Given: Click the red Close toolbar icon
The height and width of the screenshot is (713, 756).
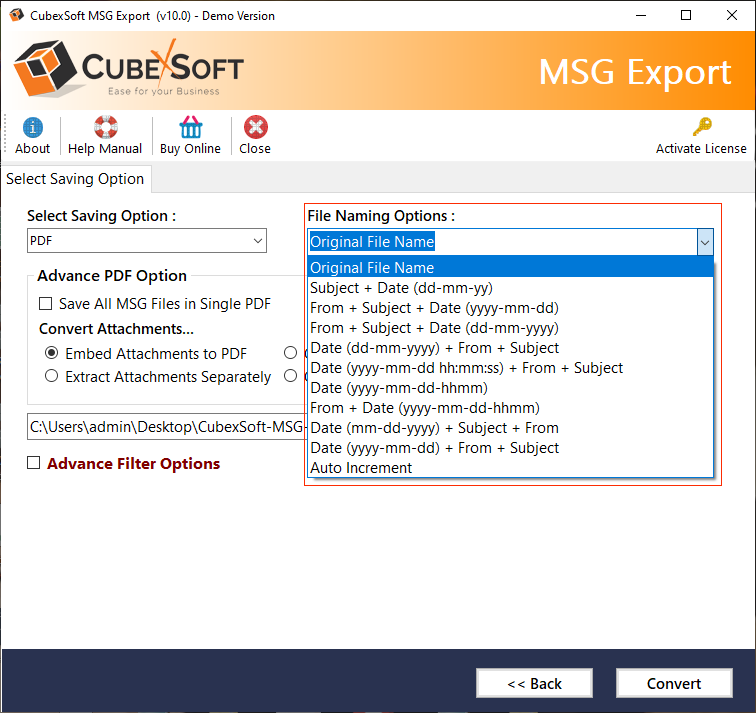Looking at the screenshot, I should (x=256, y=127).
